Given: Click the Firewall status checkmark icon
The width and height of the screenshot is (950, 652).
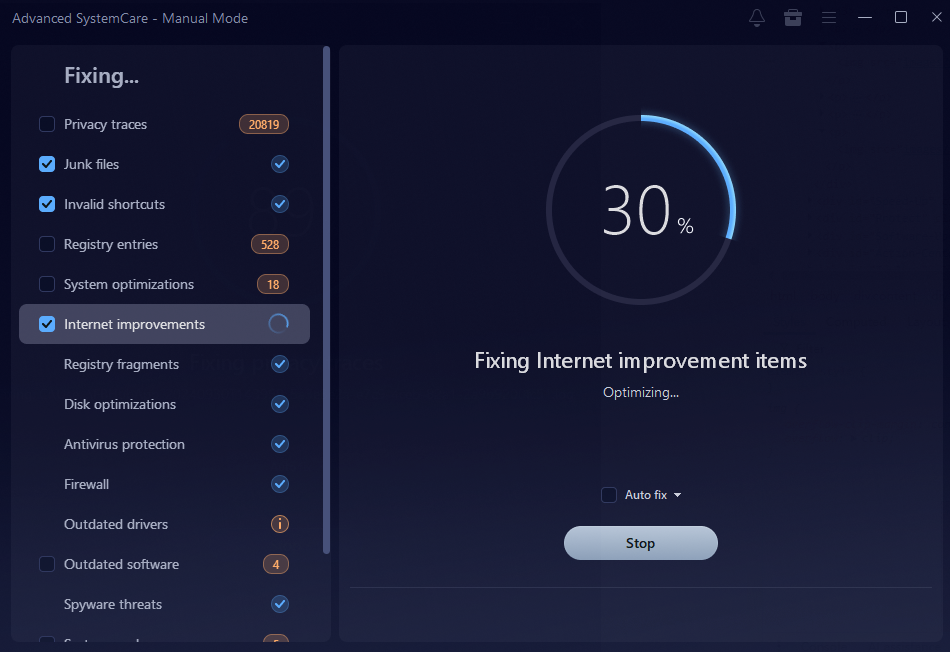Looking at the screenshot, I should [x=280, y=484].
